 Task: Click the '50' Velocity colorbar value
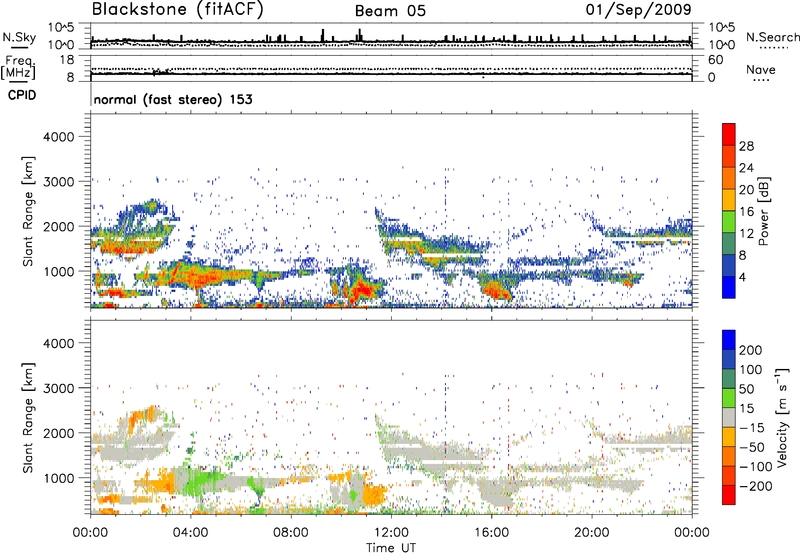click(x=746, y=389)
